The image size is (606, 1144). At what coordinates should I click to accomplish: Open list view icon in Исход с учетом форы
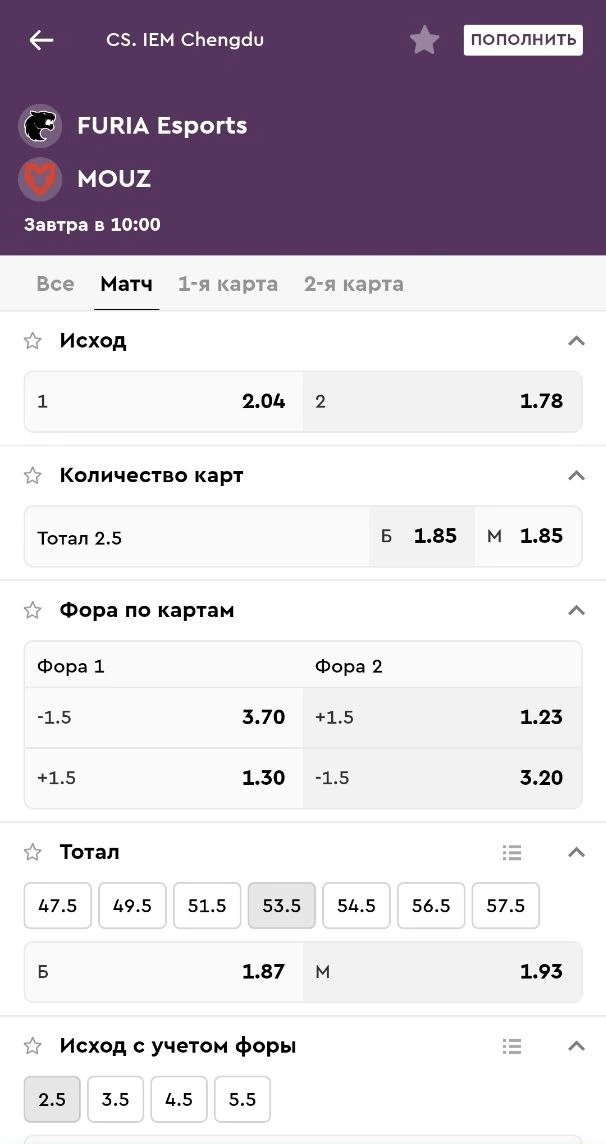(x=512, y=1047)
